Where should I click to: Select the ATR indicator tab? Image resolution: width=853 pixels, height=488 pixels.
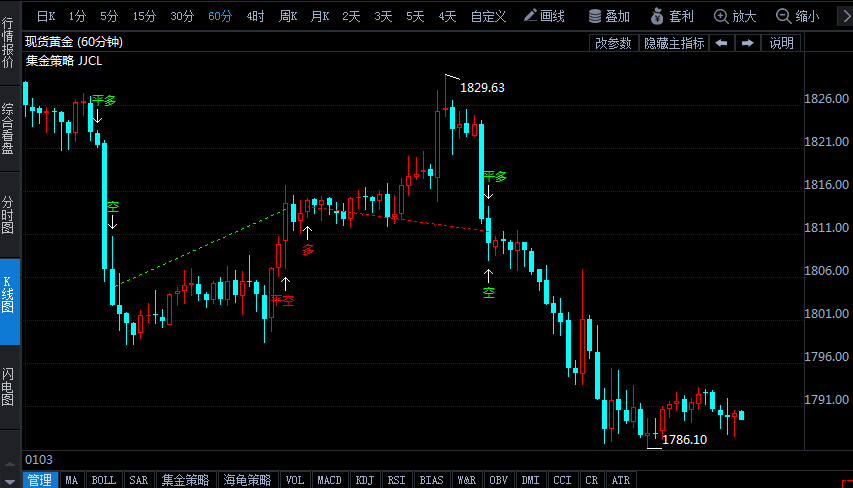pos(621,480)
